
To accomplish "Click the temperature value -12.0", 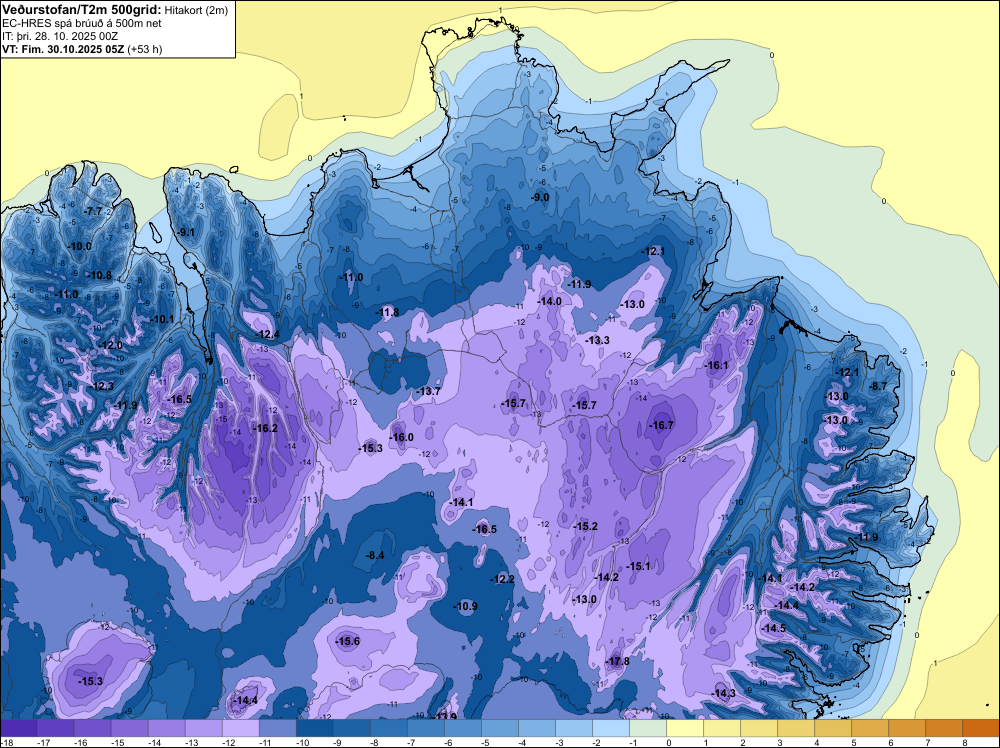I will coord(110,345).
